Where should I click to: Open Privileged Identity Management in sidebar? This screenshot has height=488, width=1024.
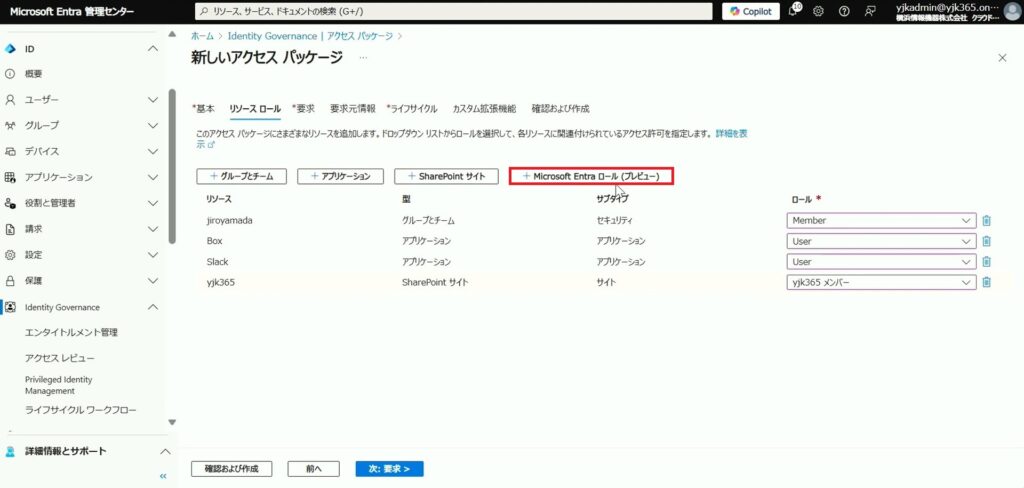59,385
